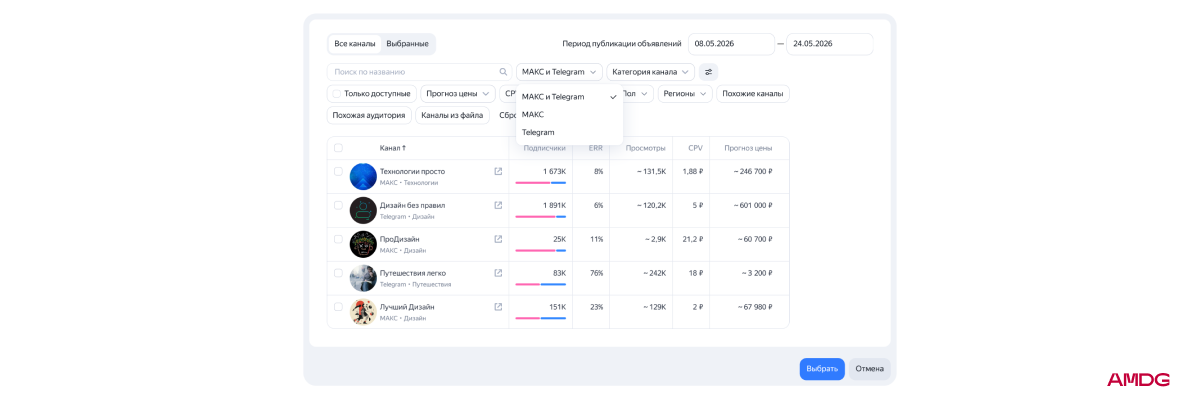Check the ПроДизайн row checkbox
Screen dimensions: 1200x400
tap(338, 239)
